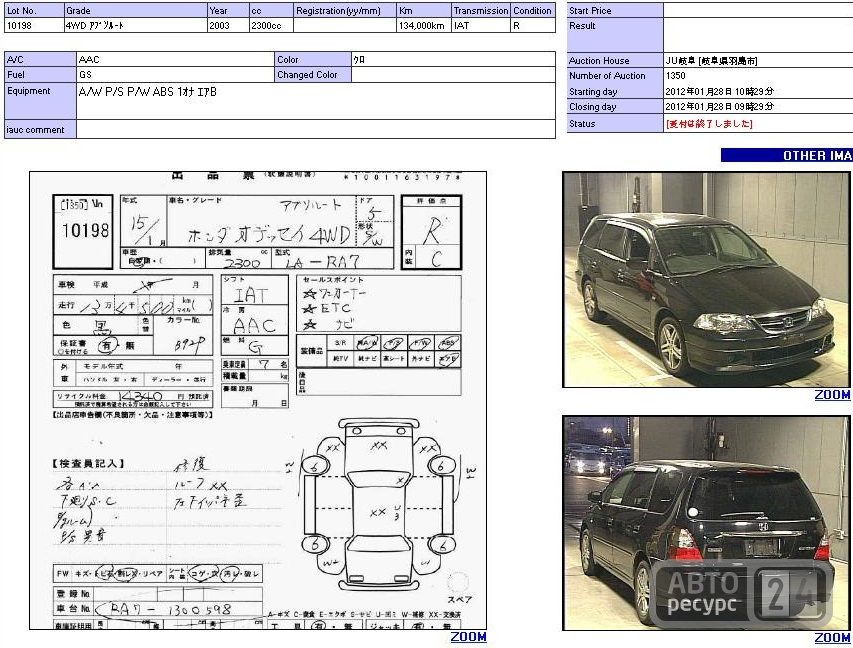Screen dimensions: 853x648
Task: Select year value 2003
Action: coord(219,26)
